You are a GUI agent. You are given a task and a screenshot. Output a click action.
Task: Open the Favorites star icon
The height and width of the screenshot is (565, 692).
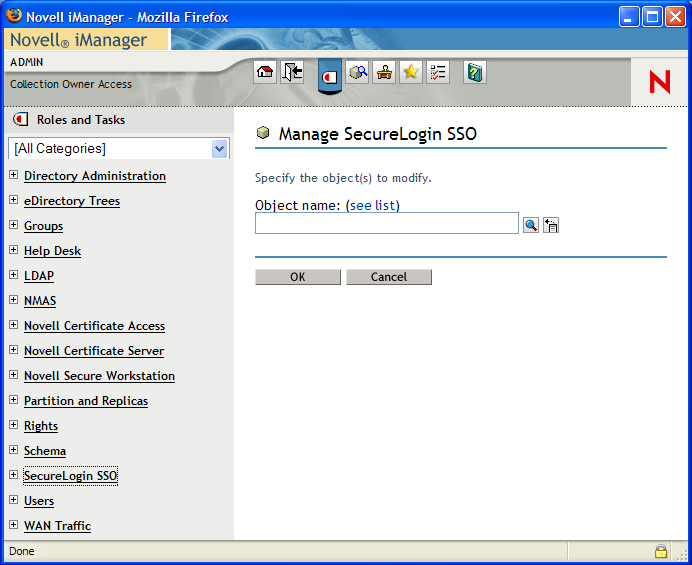(411, 72)
